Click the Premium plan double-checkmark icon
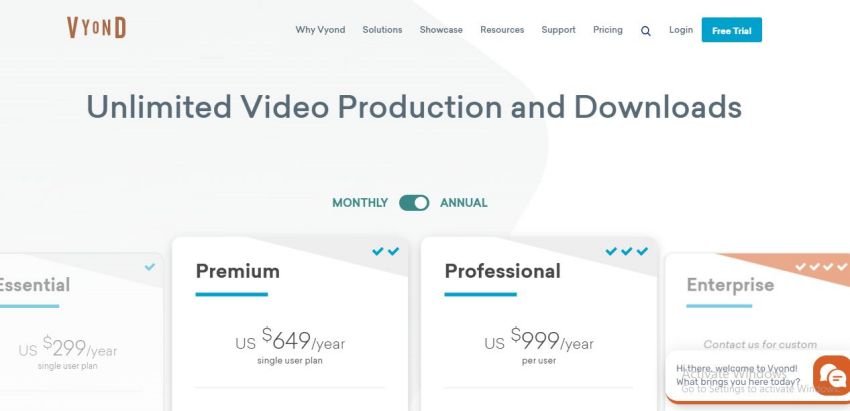The height and width of the screenshot is (411, 850). pos(385,251)
